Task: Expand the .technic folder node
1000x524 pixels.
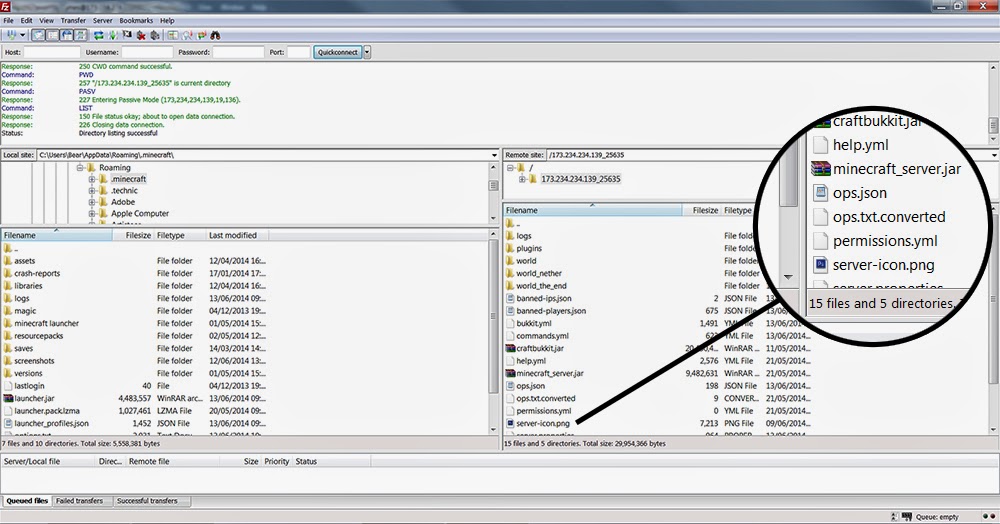Action: pyautogui.click(x=92, y=191)
